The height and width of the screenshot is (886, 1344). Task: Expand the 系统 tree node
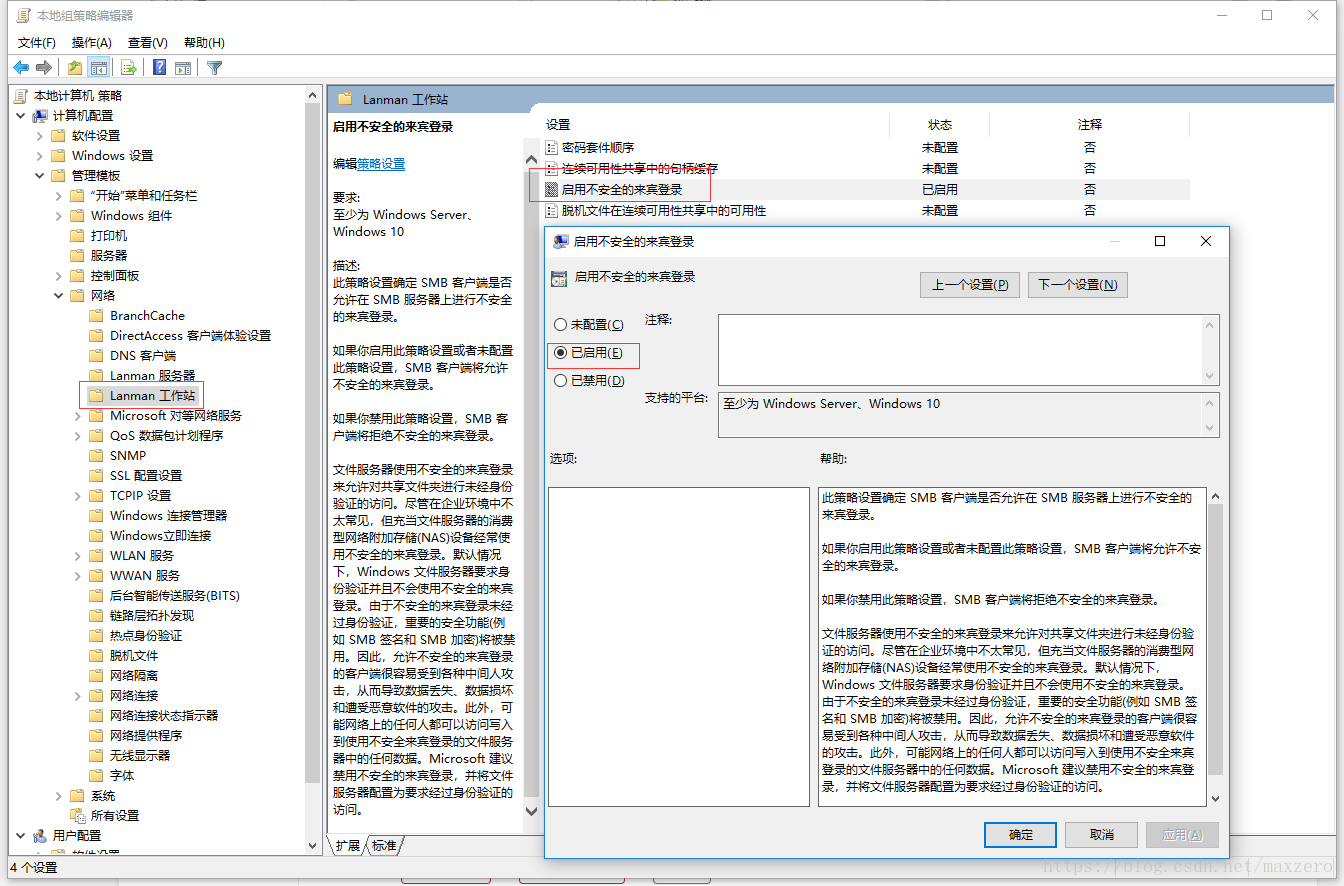point(59,795)
